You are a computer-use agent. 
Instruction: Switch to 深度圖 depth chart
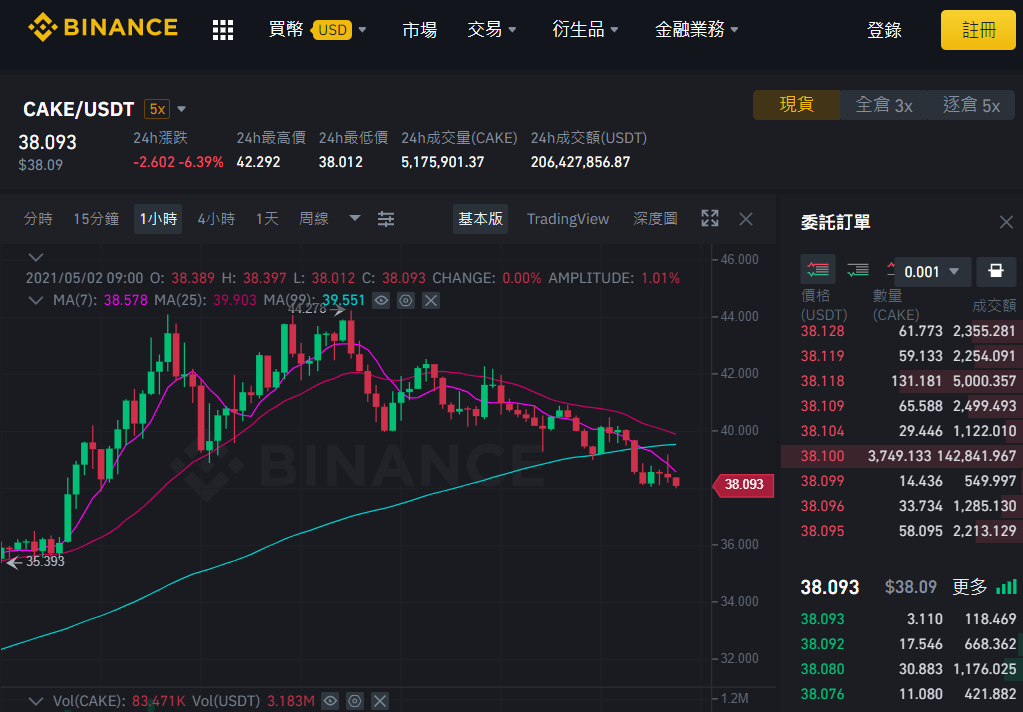tap(655, 219)
